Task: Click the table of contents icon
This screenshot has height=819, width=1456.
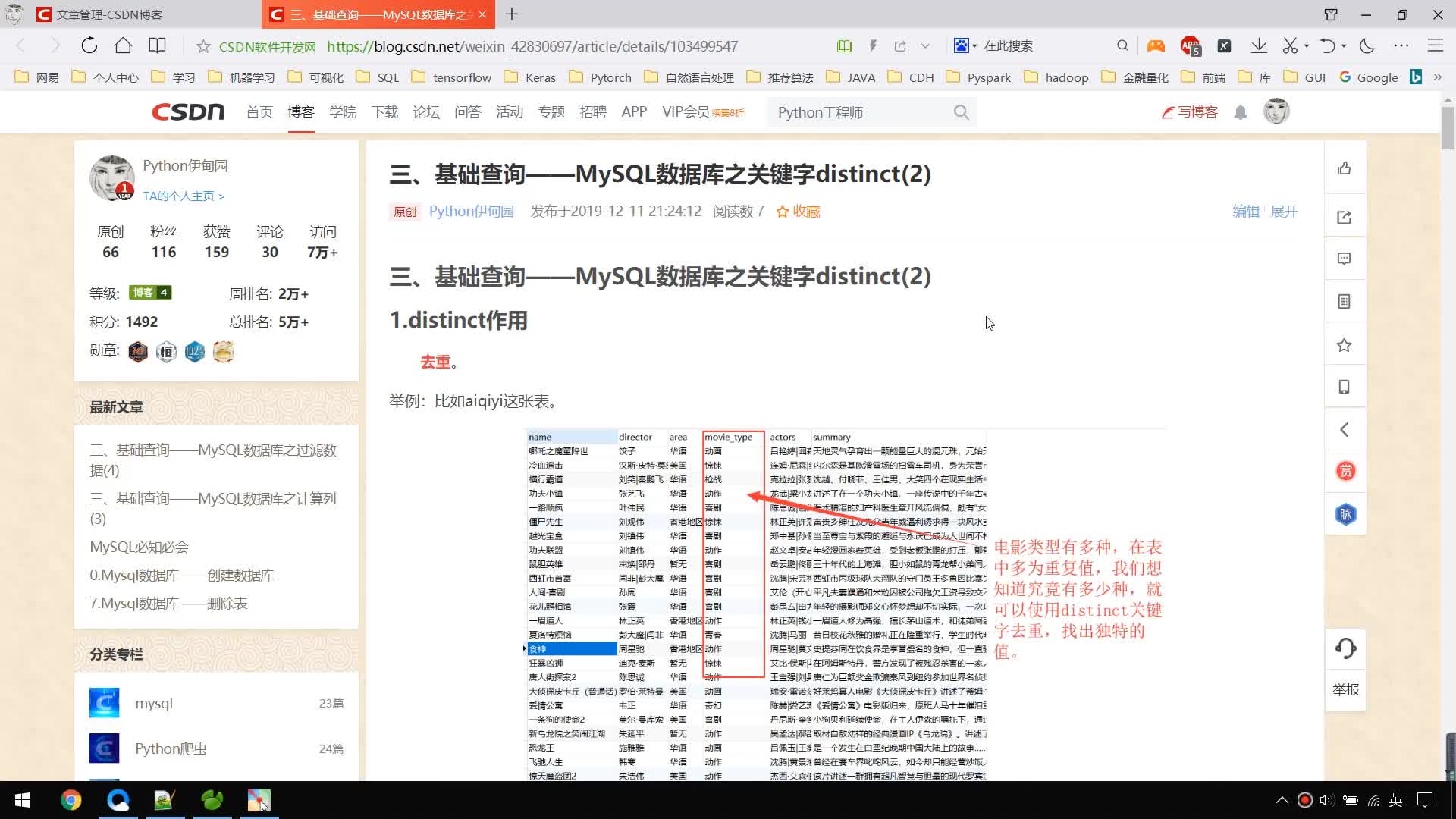Action: tap(1345, 302)
